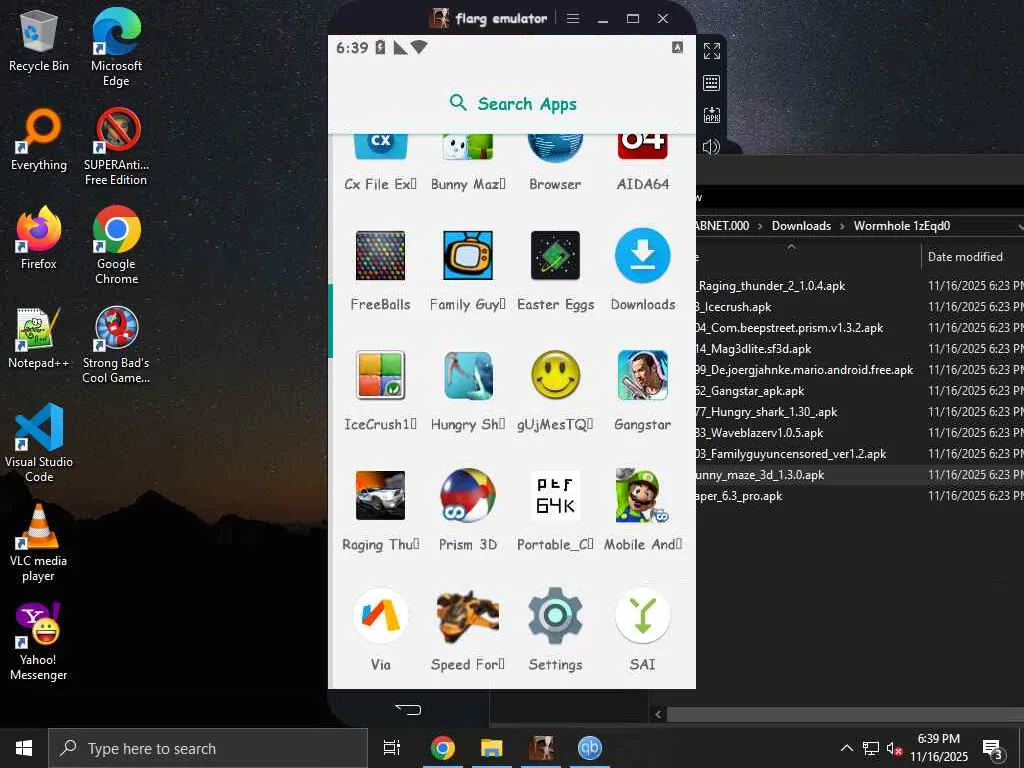Open SUPERAntiSpyware Free Edition shortcut
This screenshot has width=1024, height=768.
116,147
